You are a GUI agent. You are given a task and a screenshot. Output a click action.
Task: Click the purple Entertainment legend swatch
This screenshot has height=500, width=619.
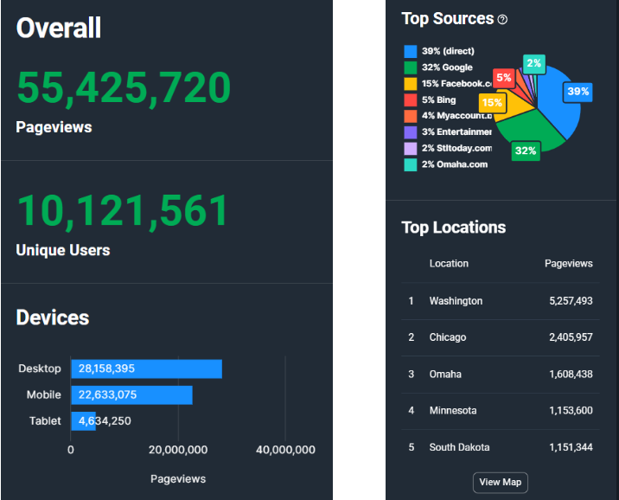410,131
